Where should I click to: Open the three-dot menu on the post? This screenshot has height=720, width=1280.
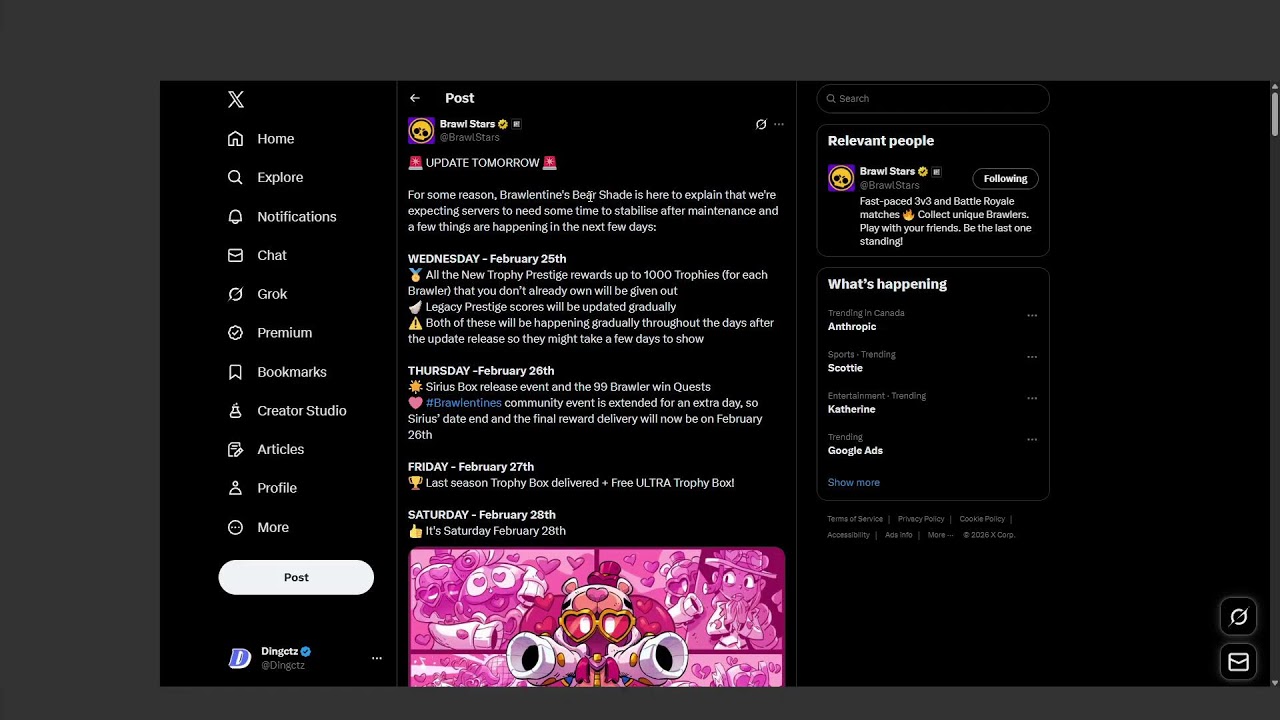click(x=779, y=125)
